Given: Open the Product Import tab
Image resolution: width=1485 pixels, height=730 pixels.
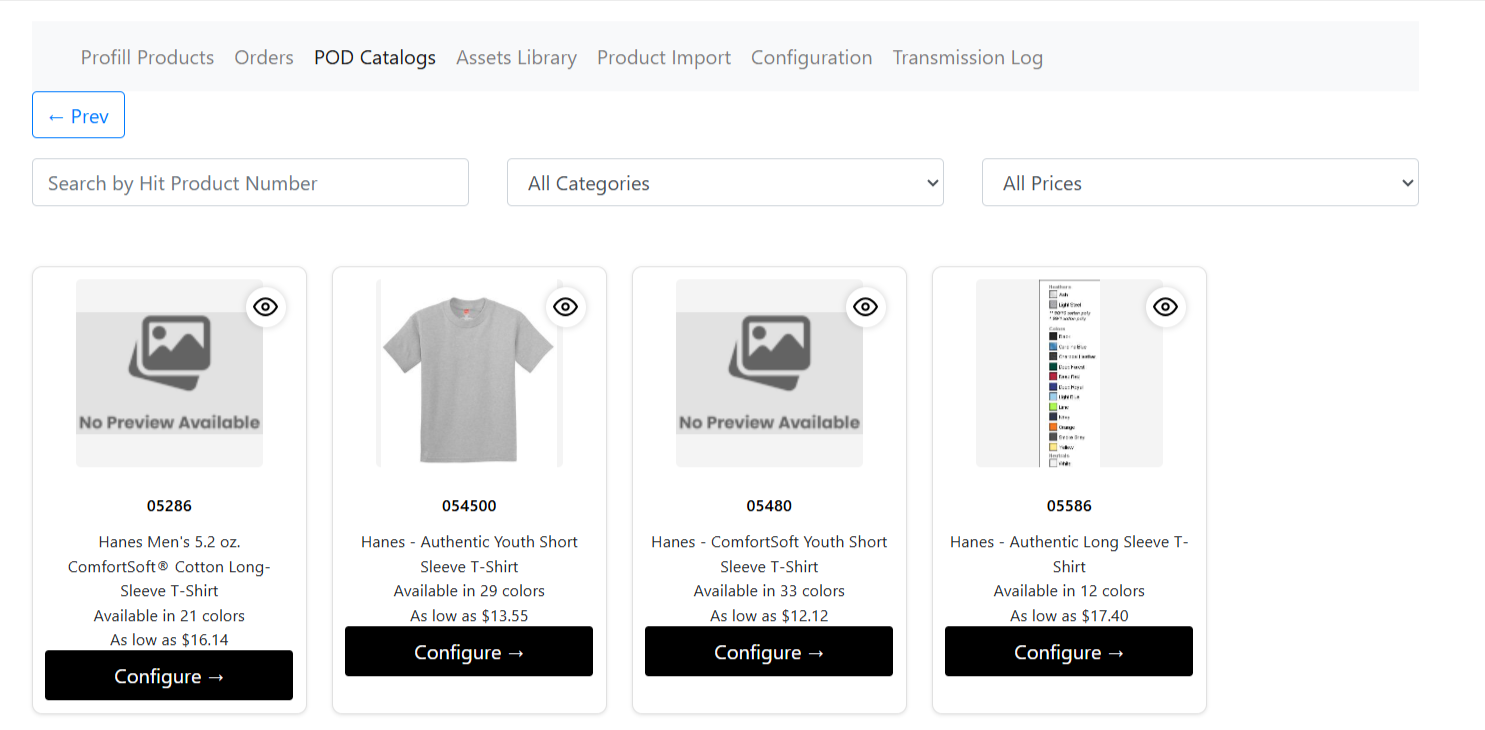Looking at the screenshot, I should click(664, 58).
